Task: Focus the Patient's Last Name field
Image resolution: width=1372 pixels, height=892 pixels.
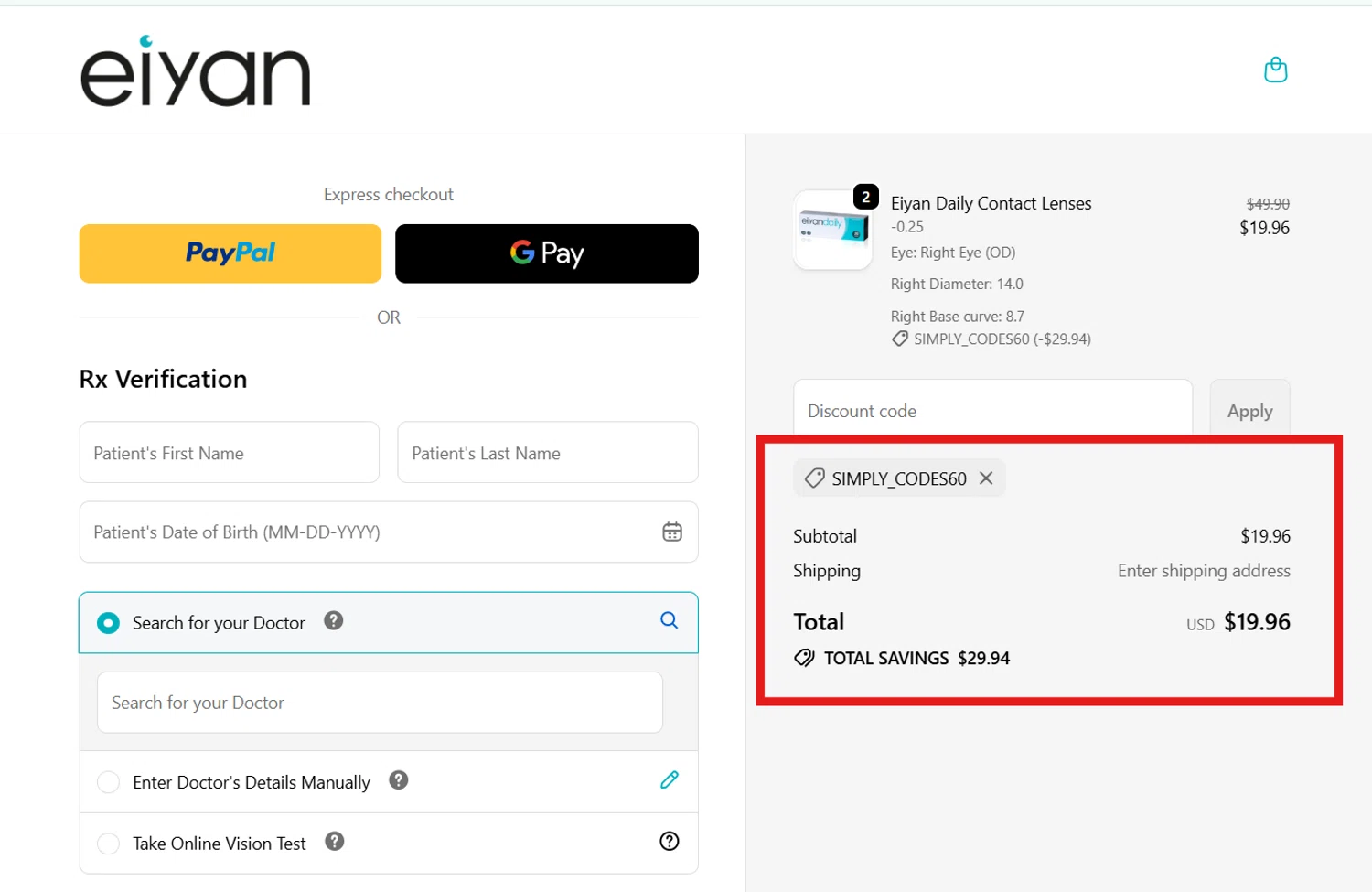Action: tap(548, 452)
